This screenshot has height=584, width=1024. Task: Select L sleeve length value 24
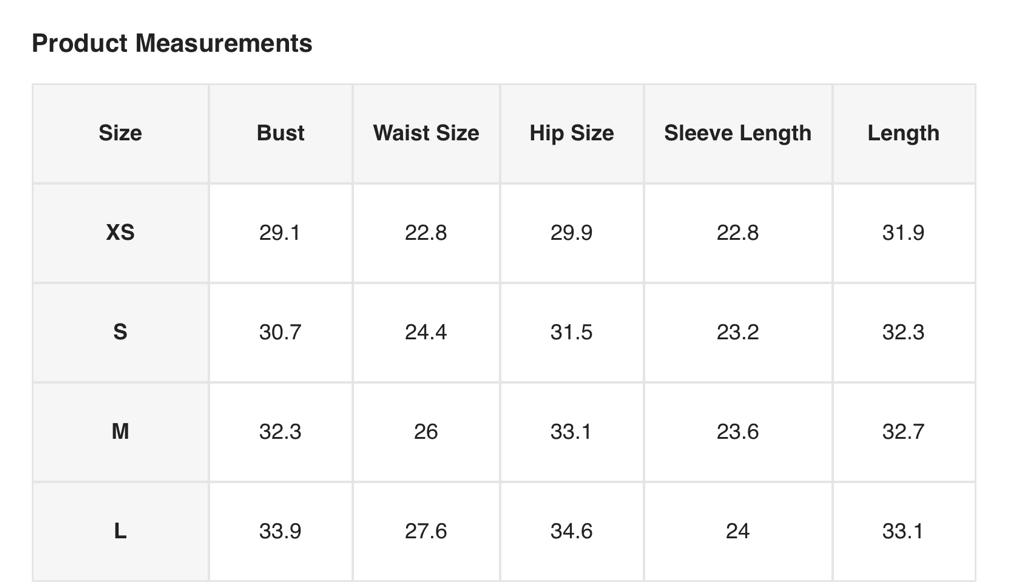pos(737,531)
